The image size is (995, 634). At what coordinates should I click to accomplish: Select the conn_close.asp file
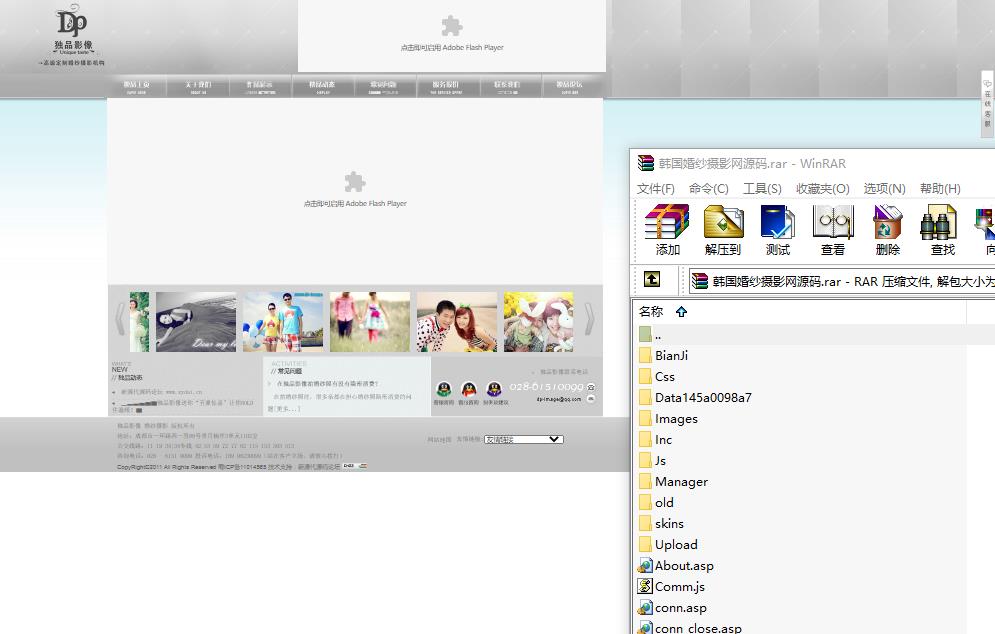[690, 627]
